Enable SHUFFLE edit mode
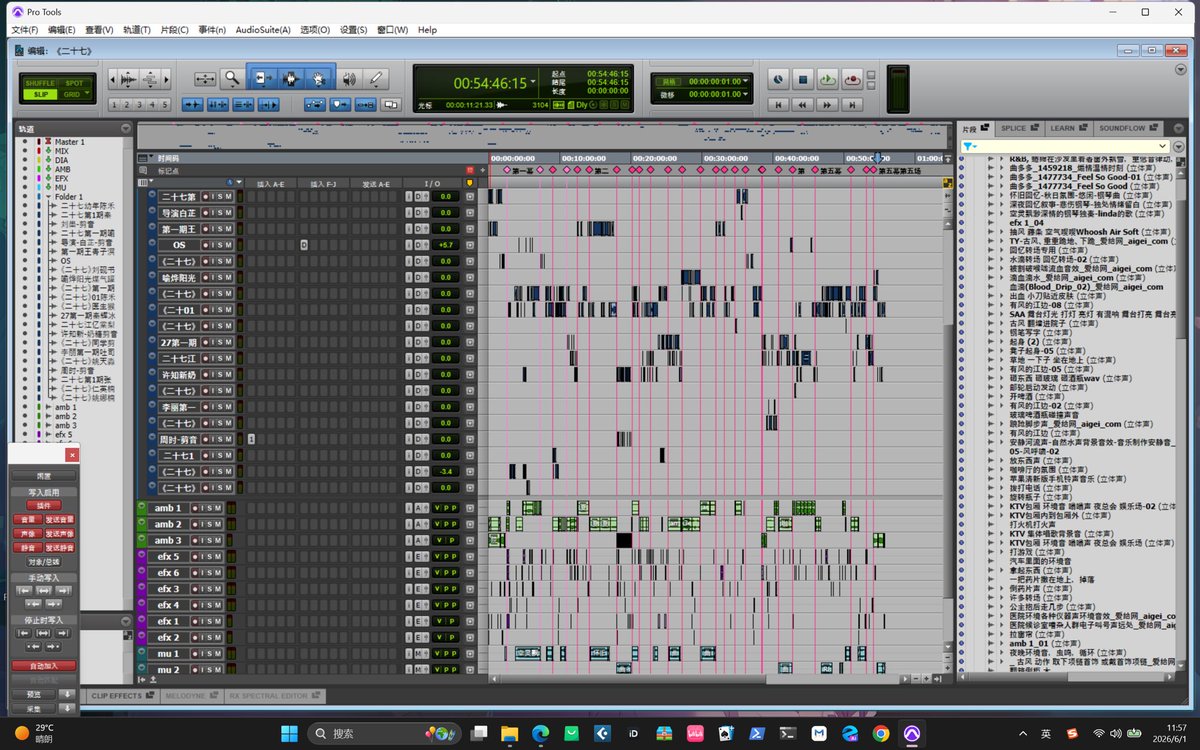The height and width of the screenshot is (750, 1200). [40, 83]
